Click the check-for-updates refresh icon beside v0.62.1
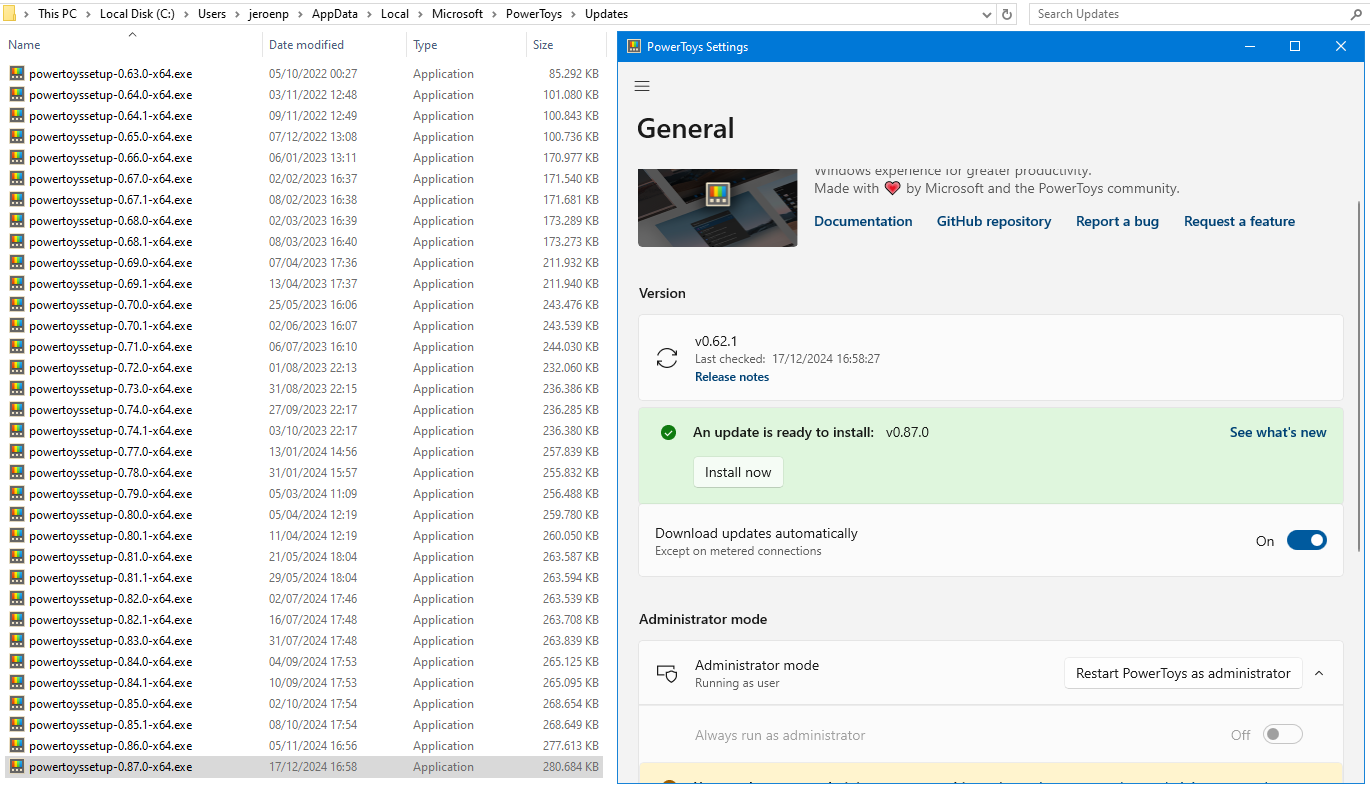Screen dimensions: 1370x789 pyautogui.click(x=667, y=357)
